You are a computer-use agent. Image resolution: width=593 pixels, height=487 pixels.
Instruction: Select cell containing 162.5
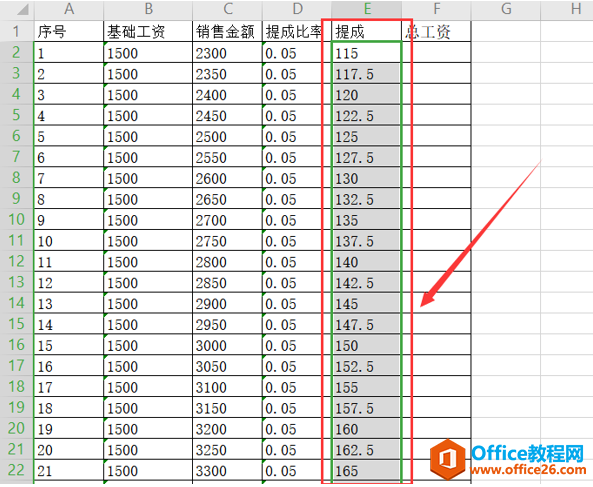(366, 450)
